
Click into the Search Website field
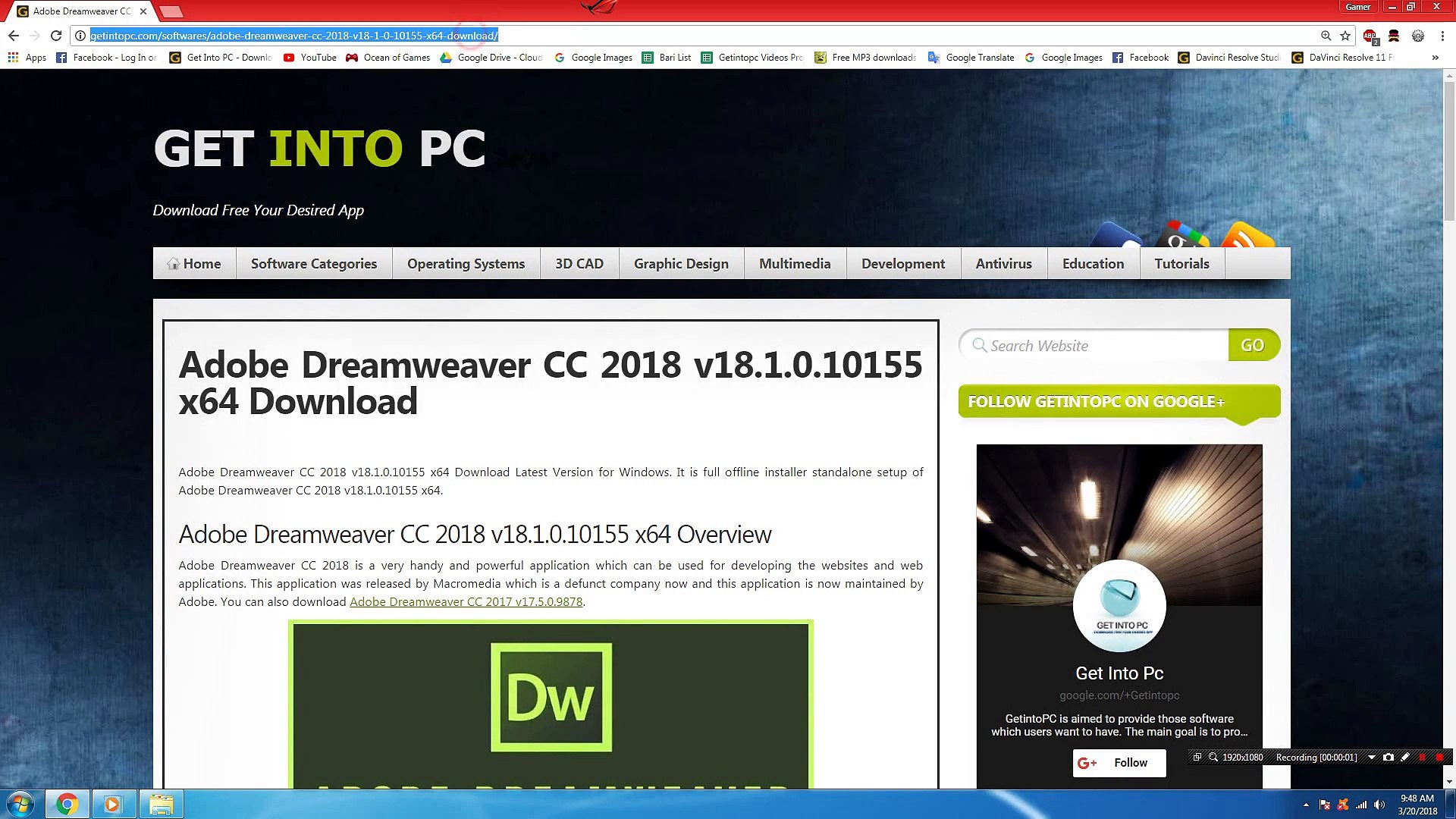pos(1100,346)
